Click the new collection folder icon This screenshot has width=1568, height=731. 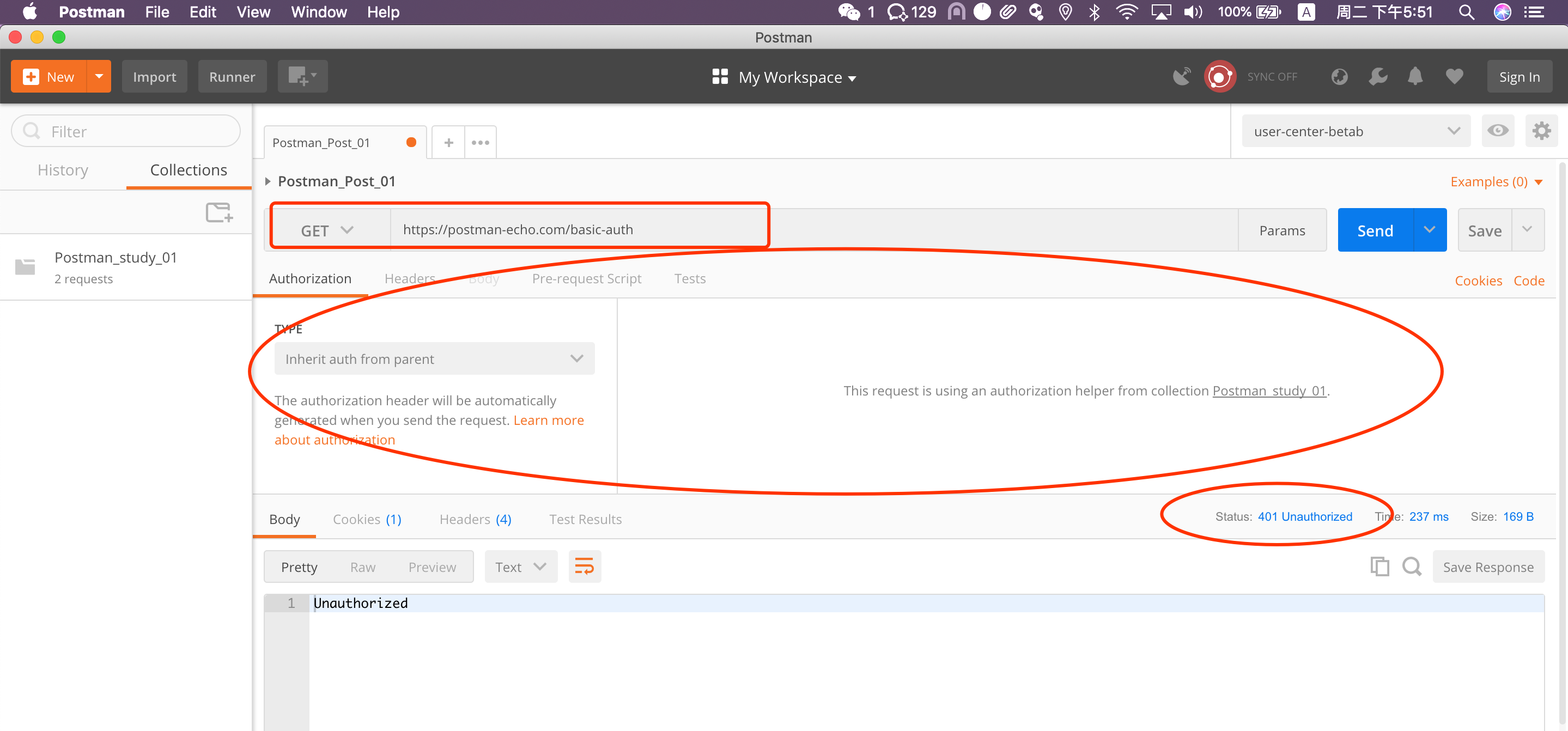point(219,212)
